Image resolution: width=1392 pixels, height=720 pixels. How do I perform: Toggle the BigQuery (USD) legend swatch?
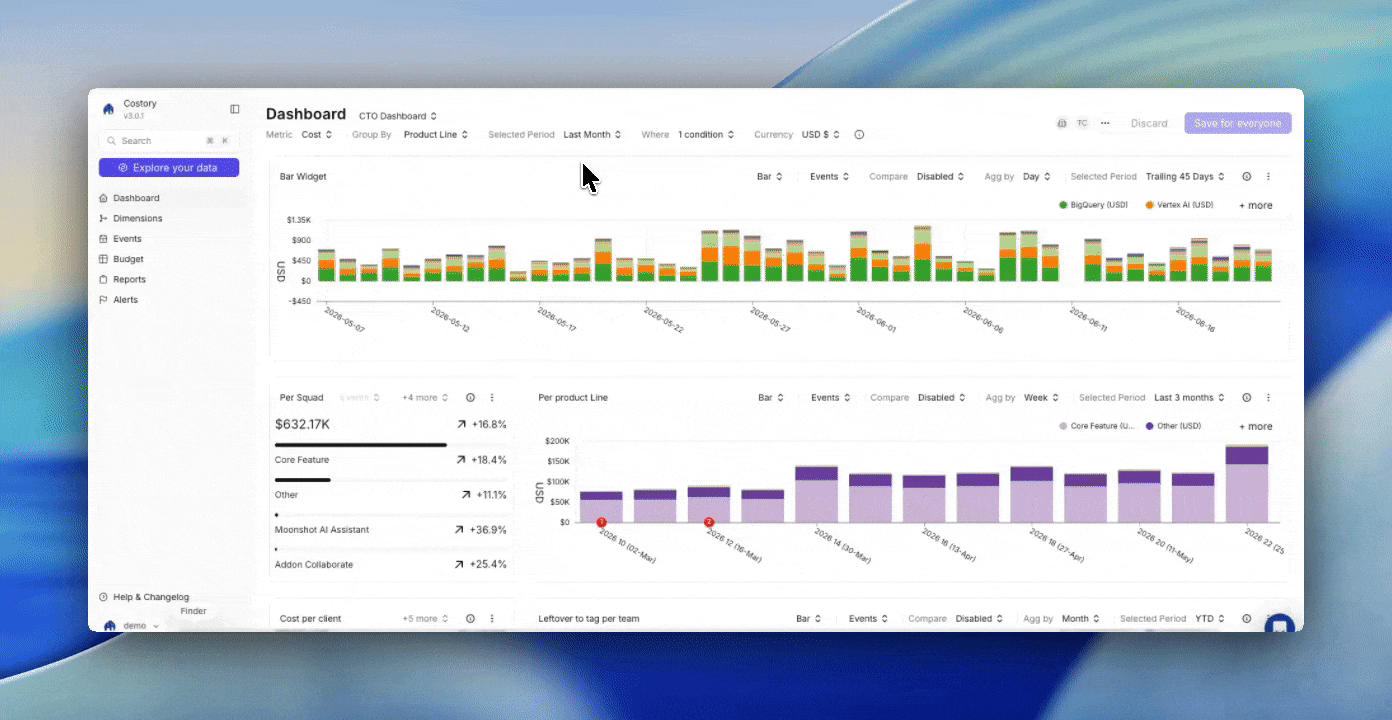[x=1063, y=204]
